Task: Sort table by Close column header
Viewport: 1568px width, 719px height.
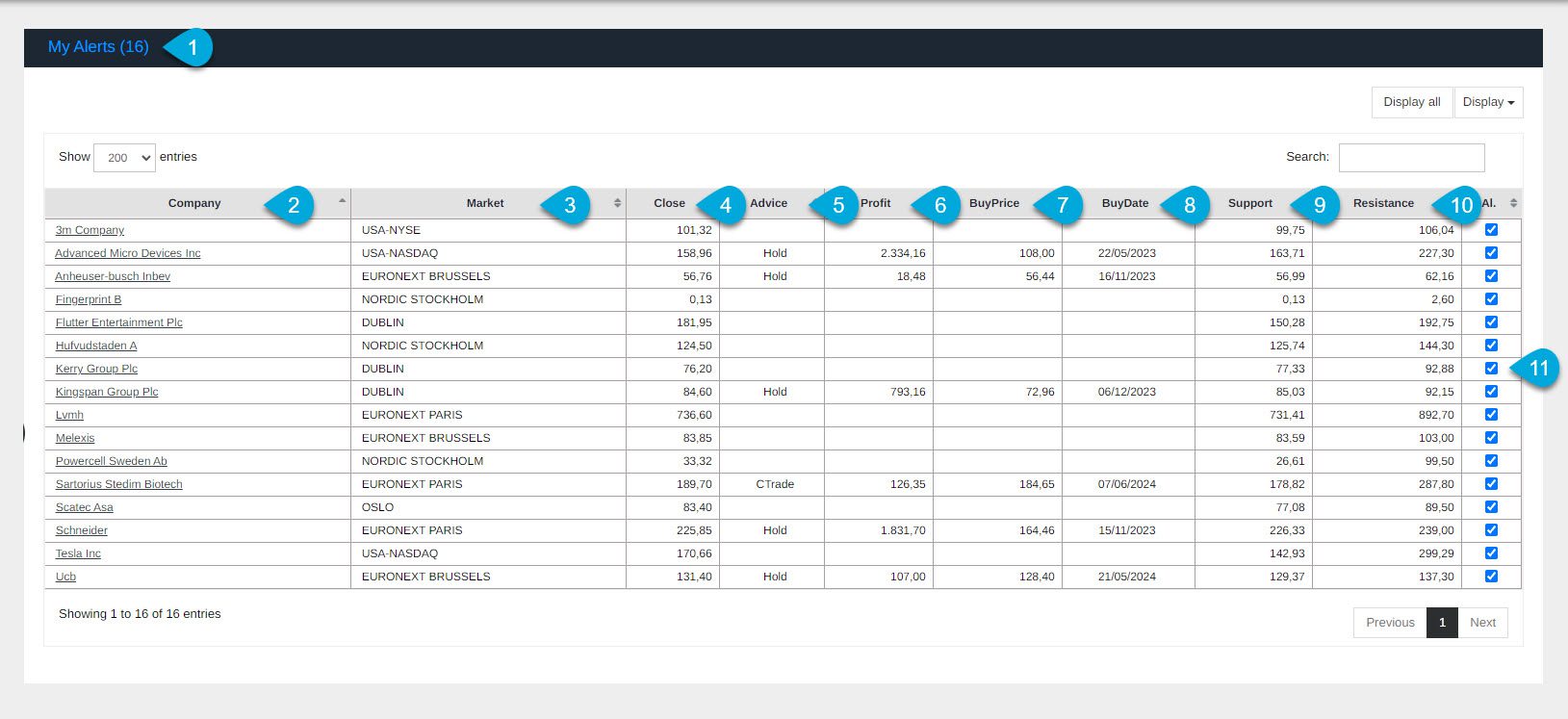Action: 669,203
